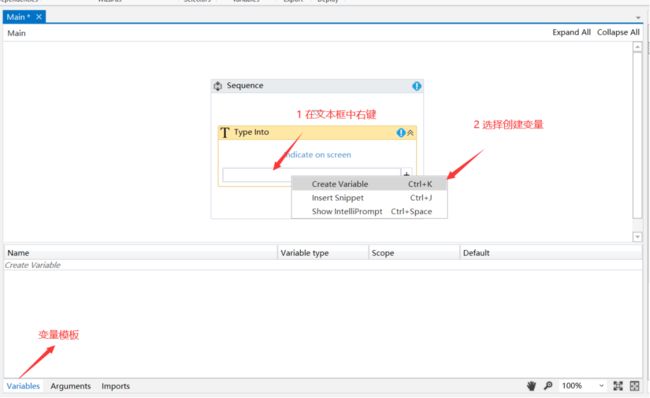Screen dimensions: 650x398
Task: Collapse All activities in designer
Action: coord(618,32)
